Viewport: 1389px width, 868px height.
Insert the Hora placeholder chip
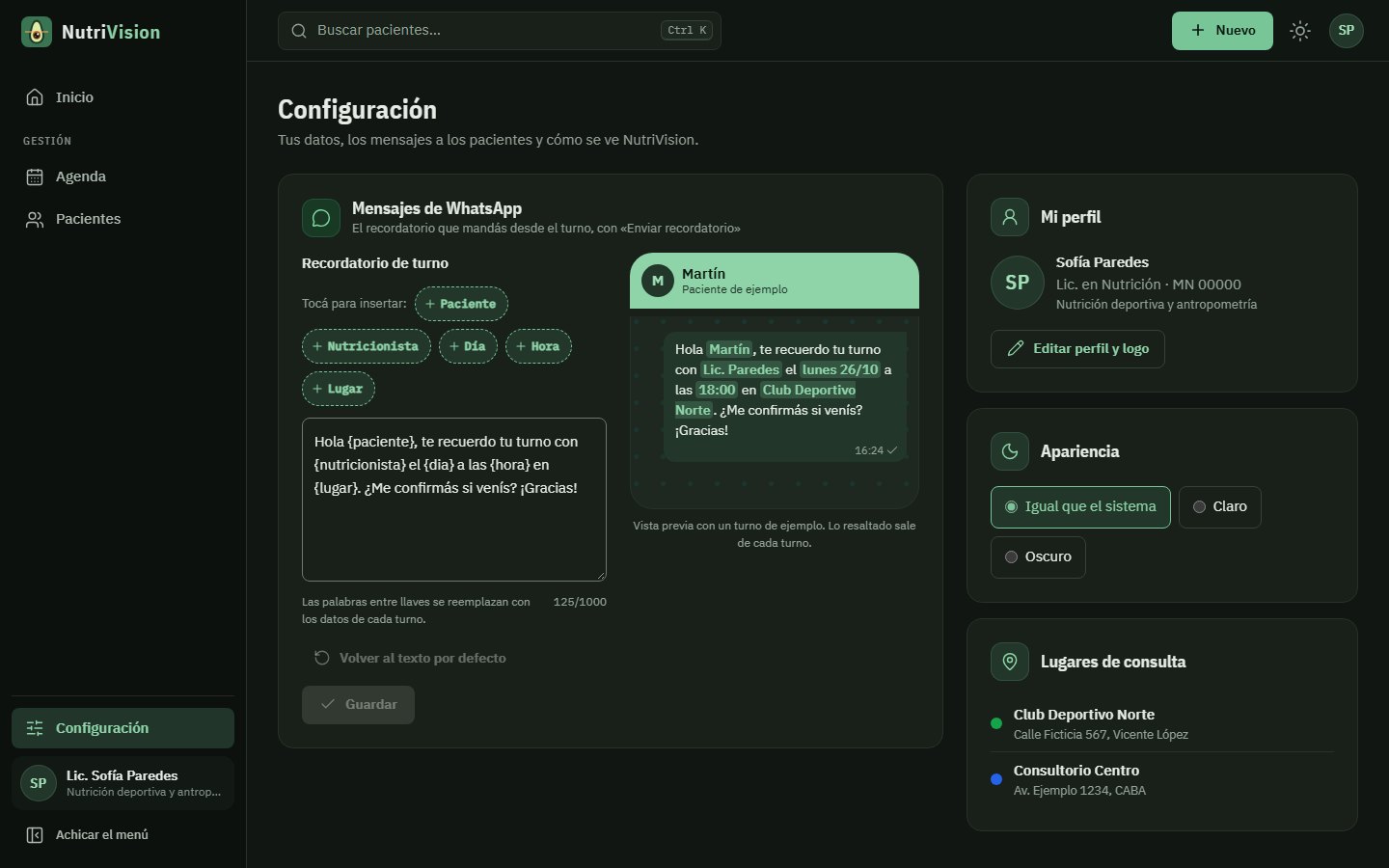click(538, 346)
